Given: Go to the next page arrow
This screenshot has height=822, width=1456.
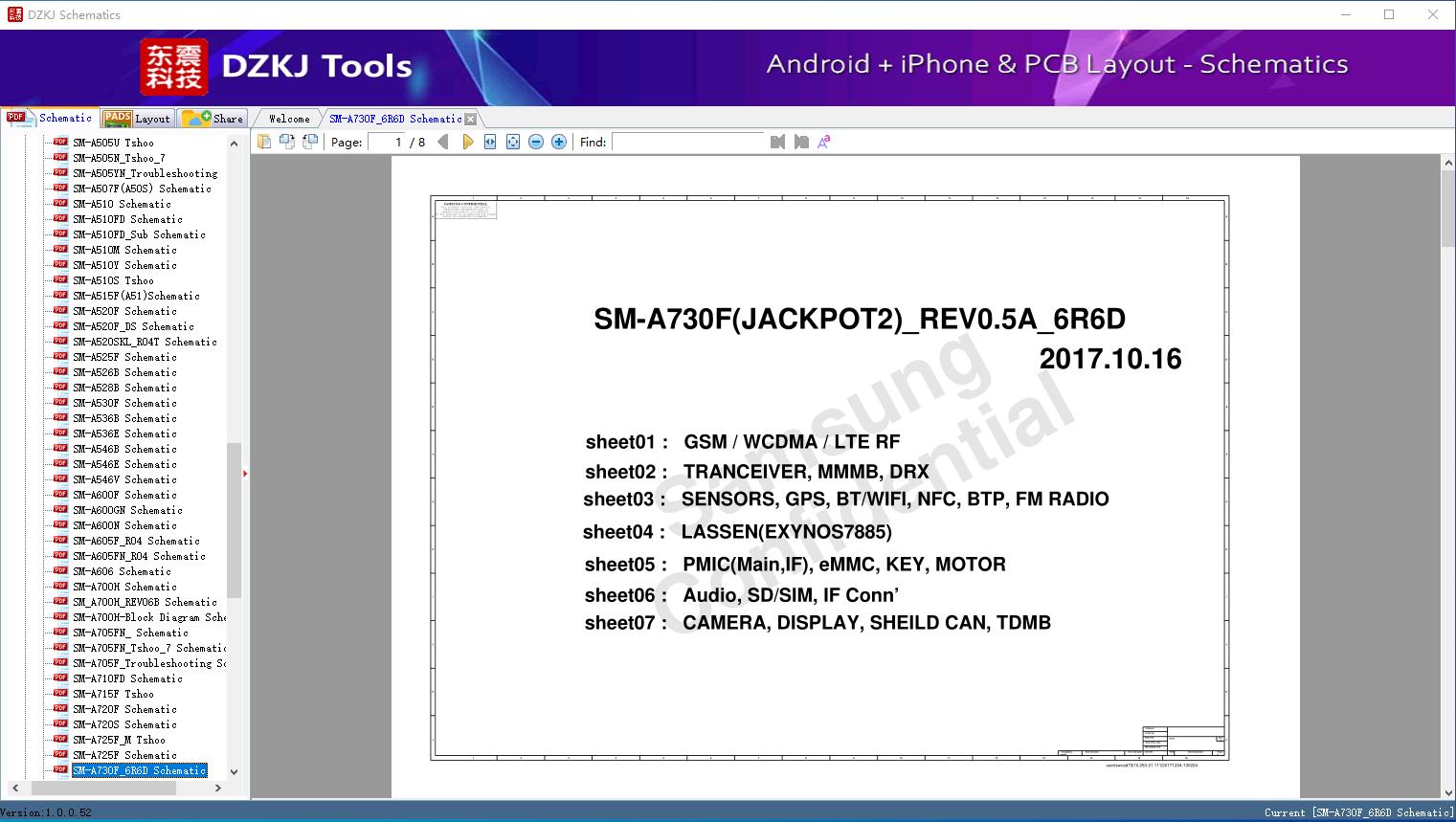Looking at the screenshot, I should tap(467, 142).
